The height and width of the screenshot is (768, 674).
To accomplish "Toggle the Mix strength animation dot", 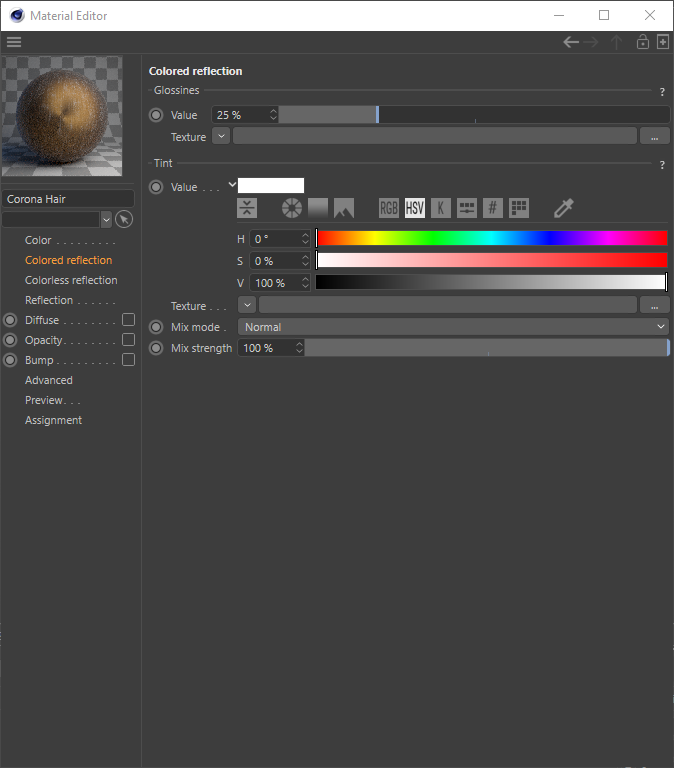I will tap(156, 348).
